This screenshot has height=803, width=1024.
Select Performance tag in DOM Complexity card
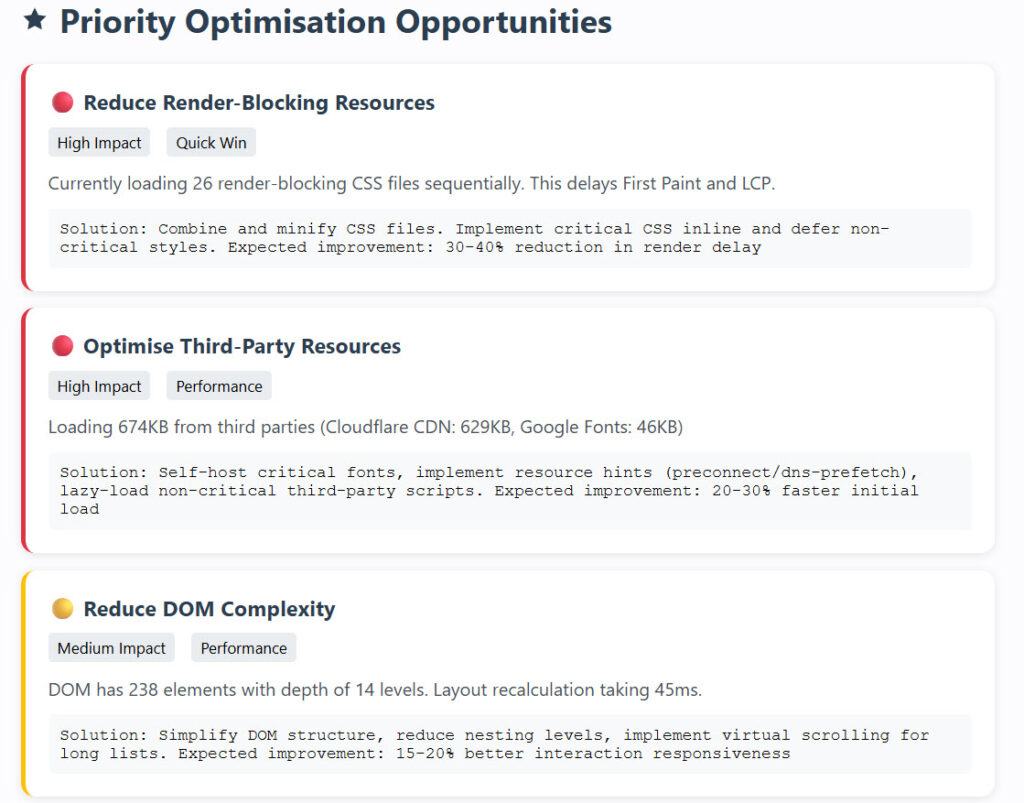(x=243, y=648)
